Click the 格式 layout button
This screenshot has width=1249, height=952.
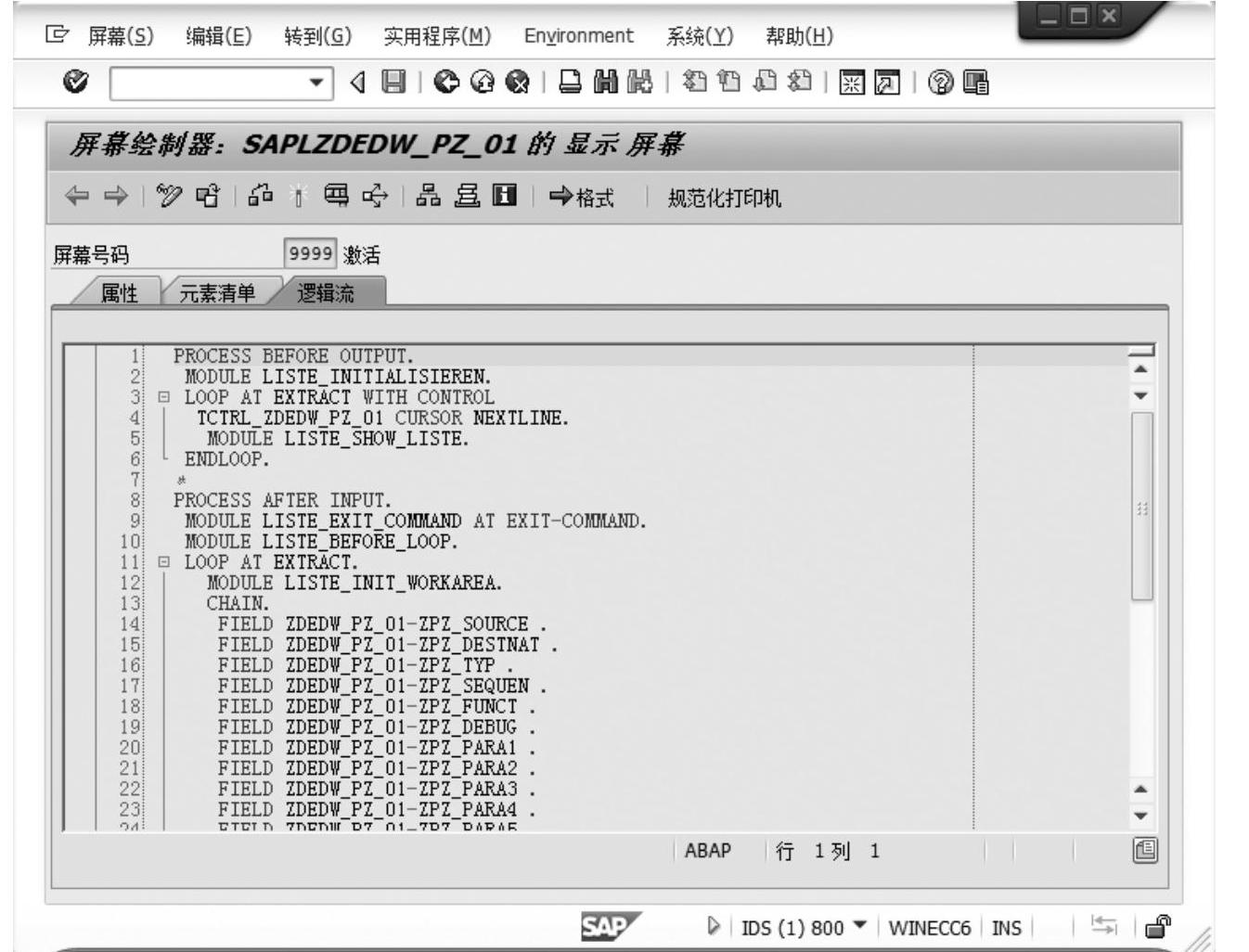582,197
